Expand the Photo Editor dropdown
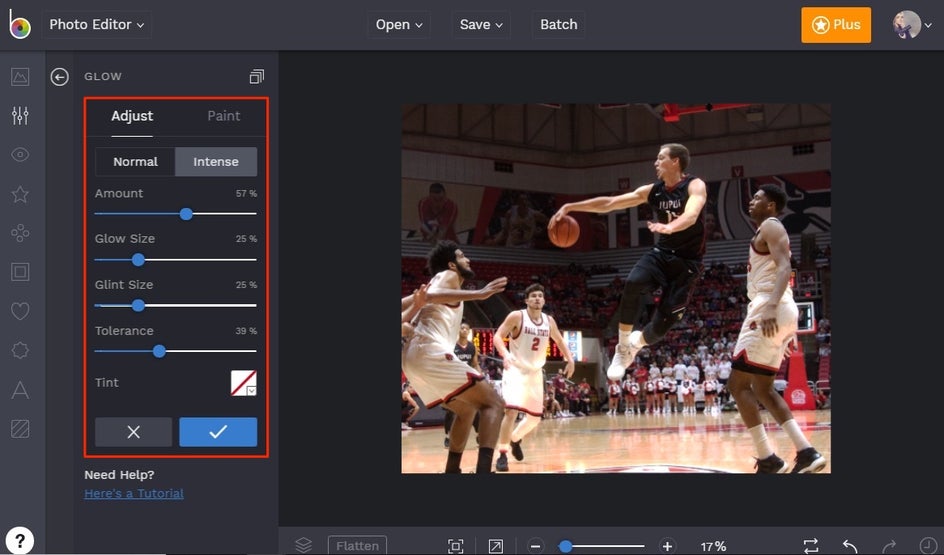Viewport: 944px width, 555px height. tap(96, 25)
